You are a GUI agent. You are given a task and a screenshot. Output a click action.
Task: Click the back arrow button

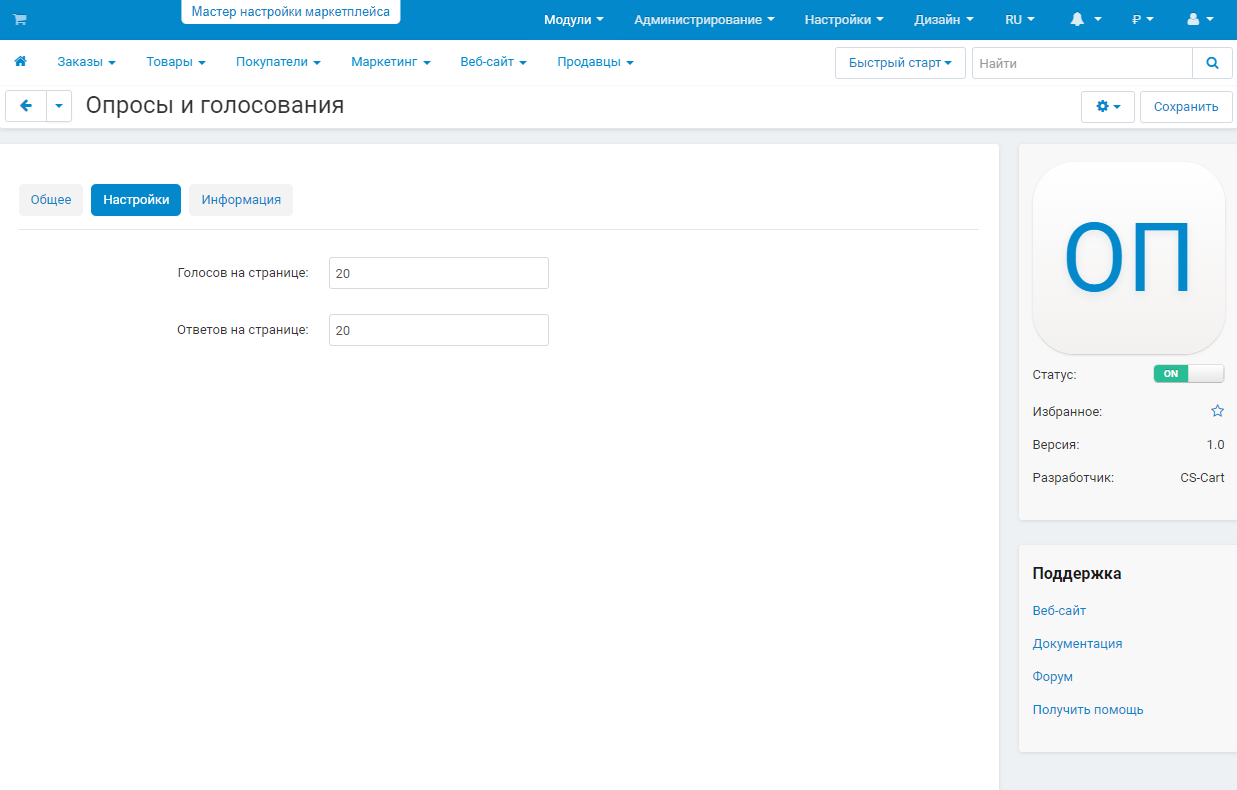(x=26, y=106)
